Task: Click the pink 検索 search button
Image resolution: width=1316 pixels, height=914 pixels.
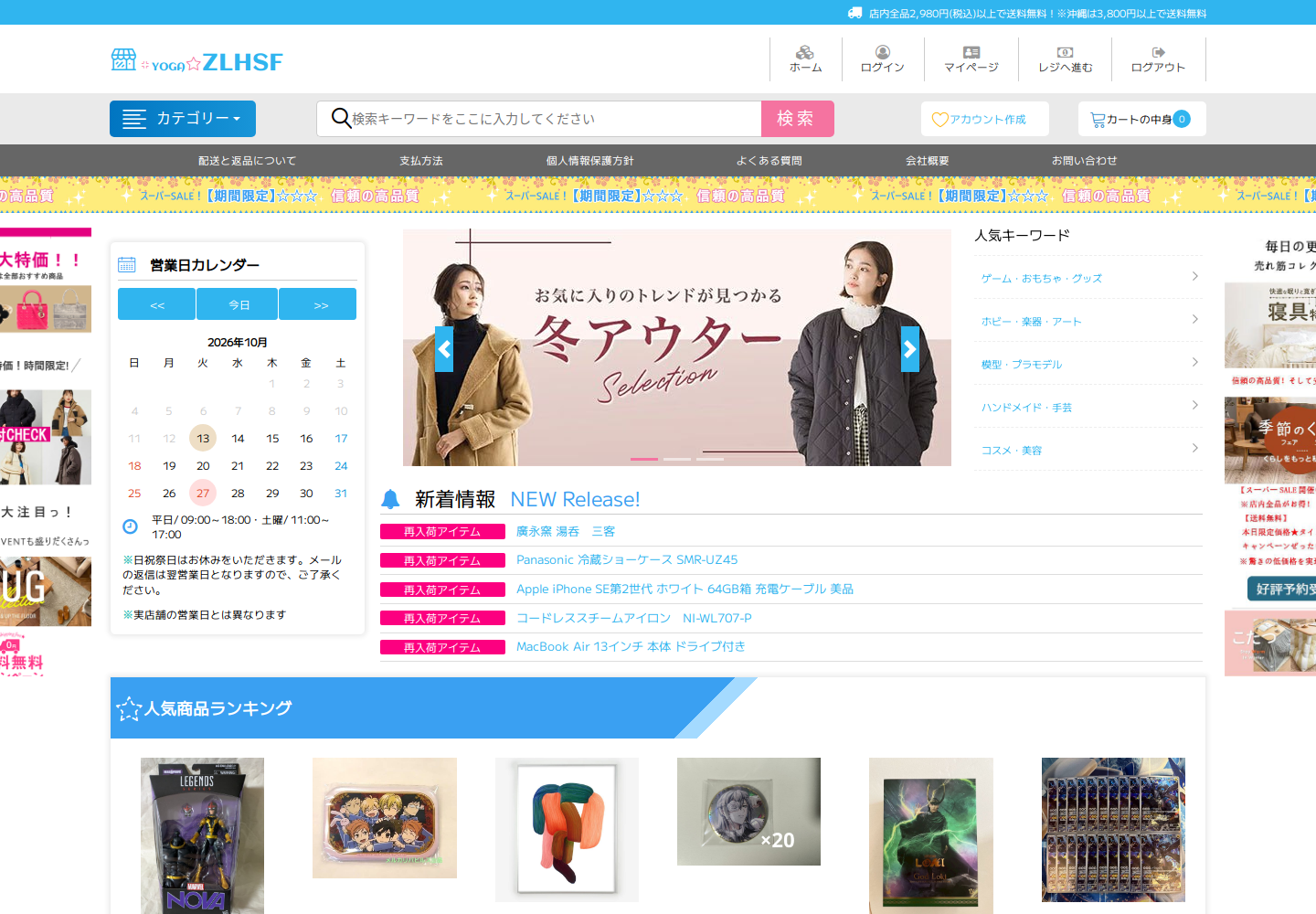Action: pyautogui.click(x=798, y=119)
